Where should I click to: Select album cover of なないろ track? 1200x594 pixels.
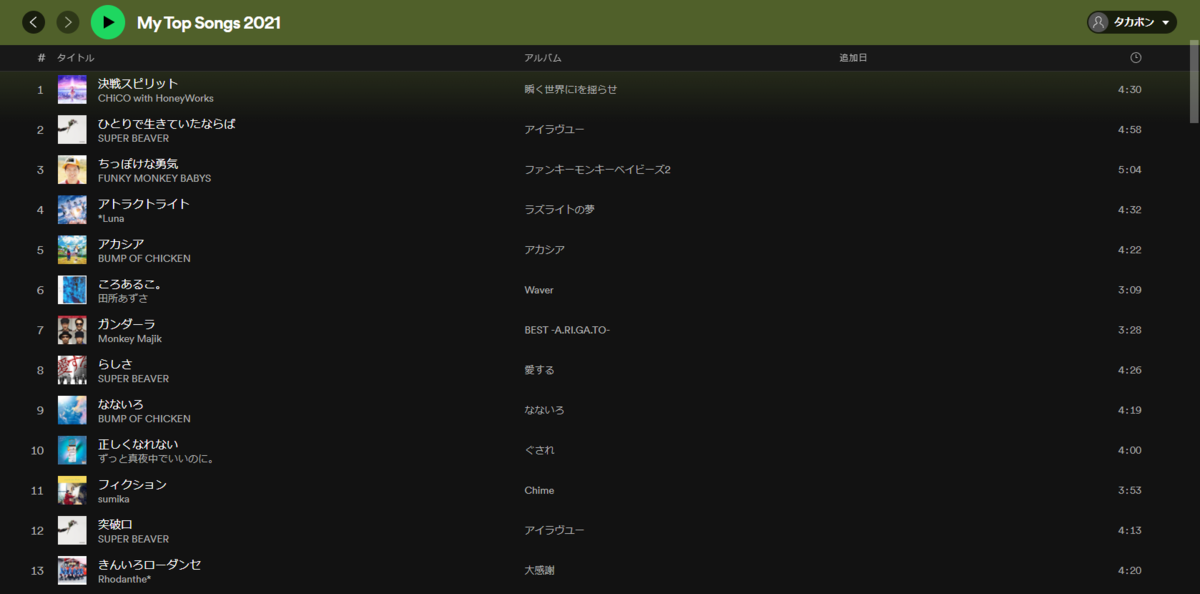(x=72, y=410)
